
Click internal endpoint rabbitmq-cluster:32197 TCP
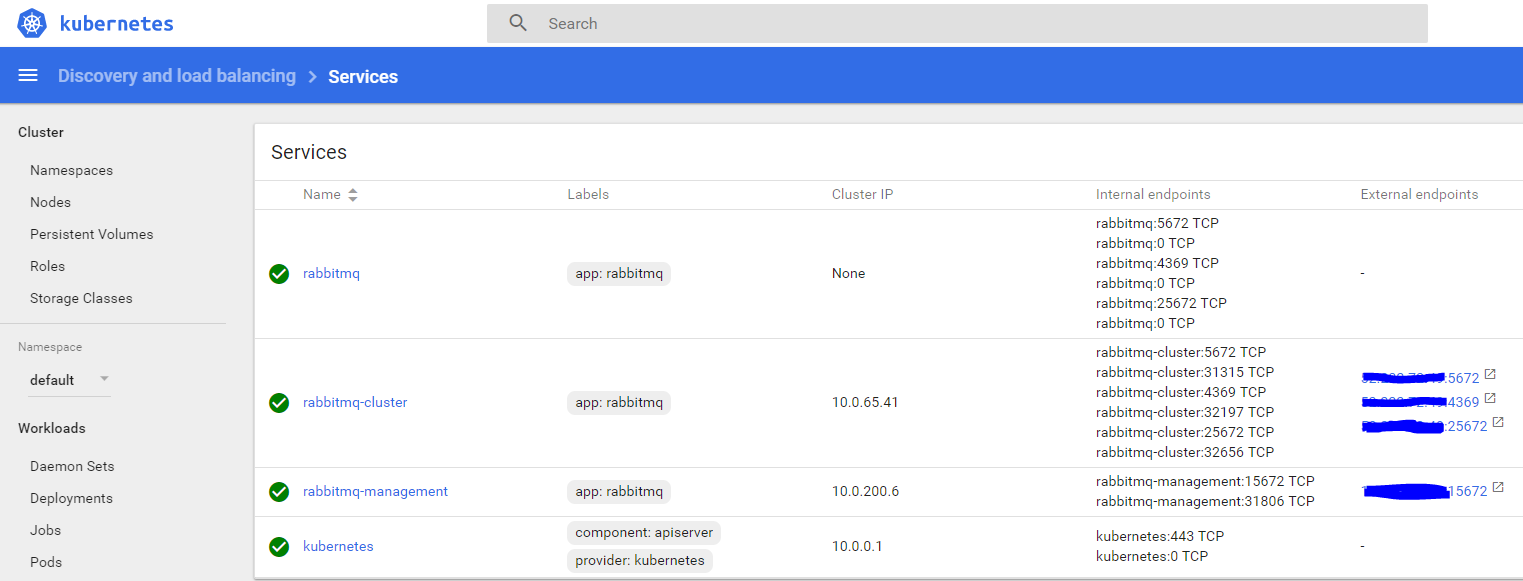(x=1185, y=413)
